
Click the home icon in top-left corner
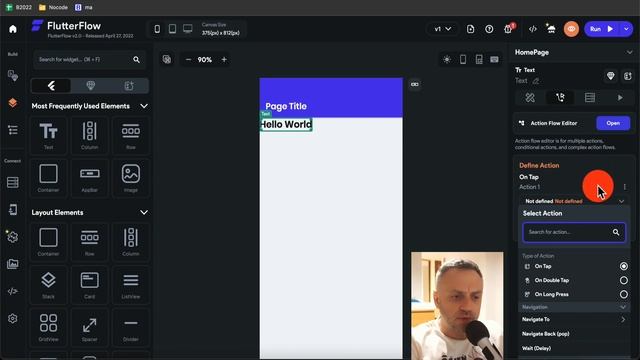click(x=13, y=29)
